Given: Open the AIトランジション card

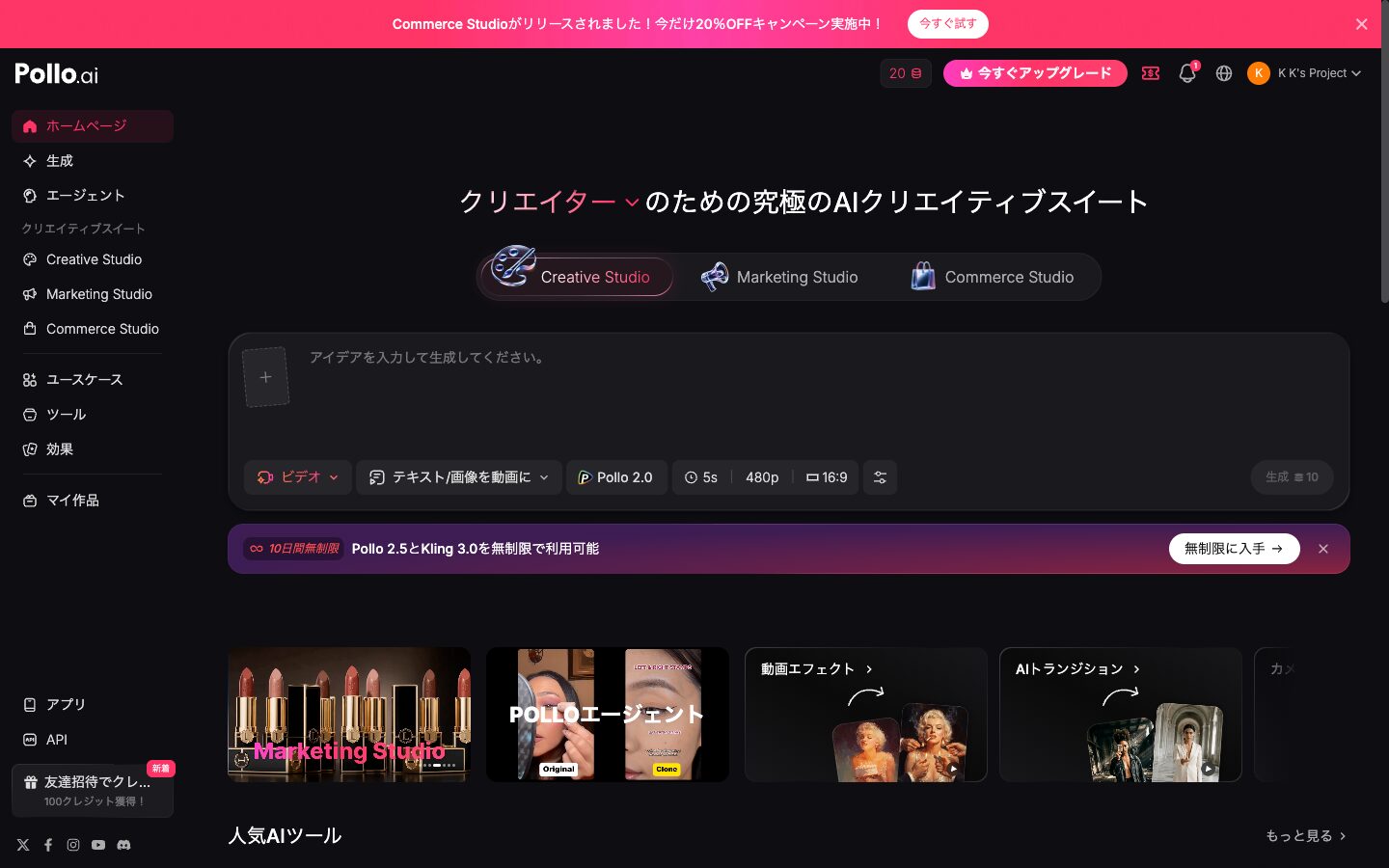Looking at the screenshot, I should click(1121, 715).
